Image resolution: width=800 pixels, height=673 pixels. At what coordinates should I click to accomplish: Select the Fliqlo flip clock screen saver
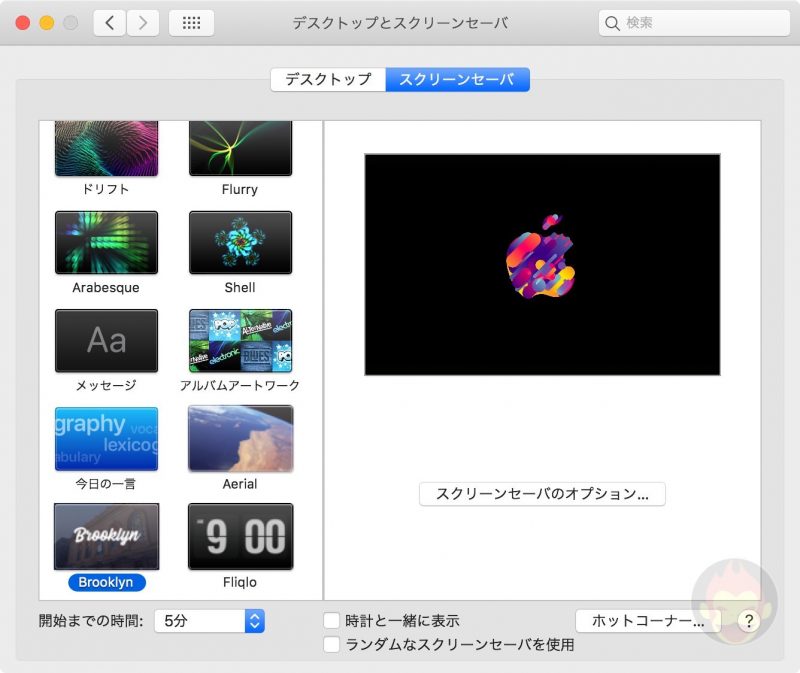[240, 535]
